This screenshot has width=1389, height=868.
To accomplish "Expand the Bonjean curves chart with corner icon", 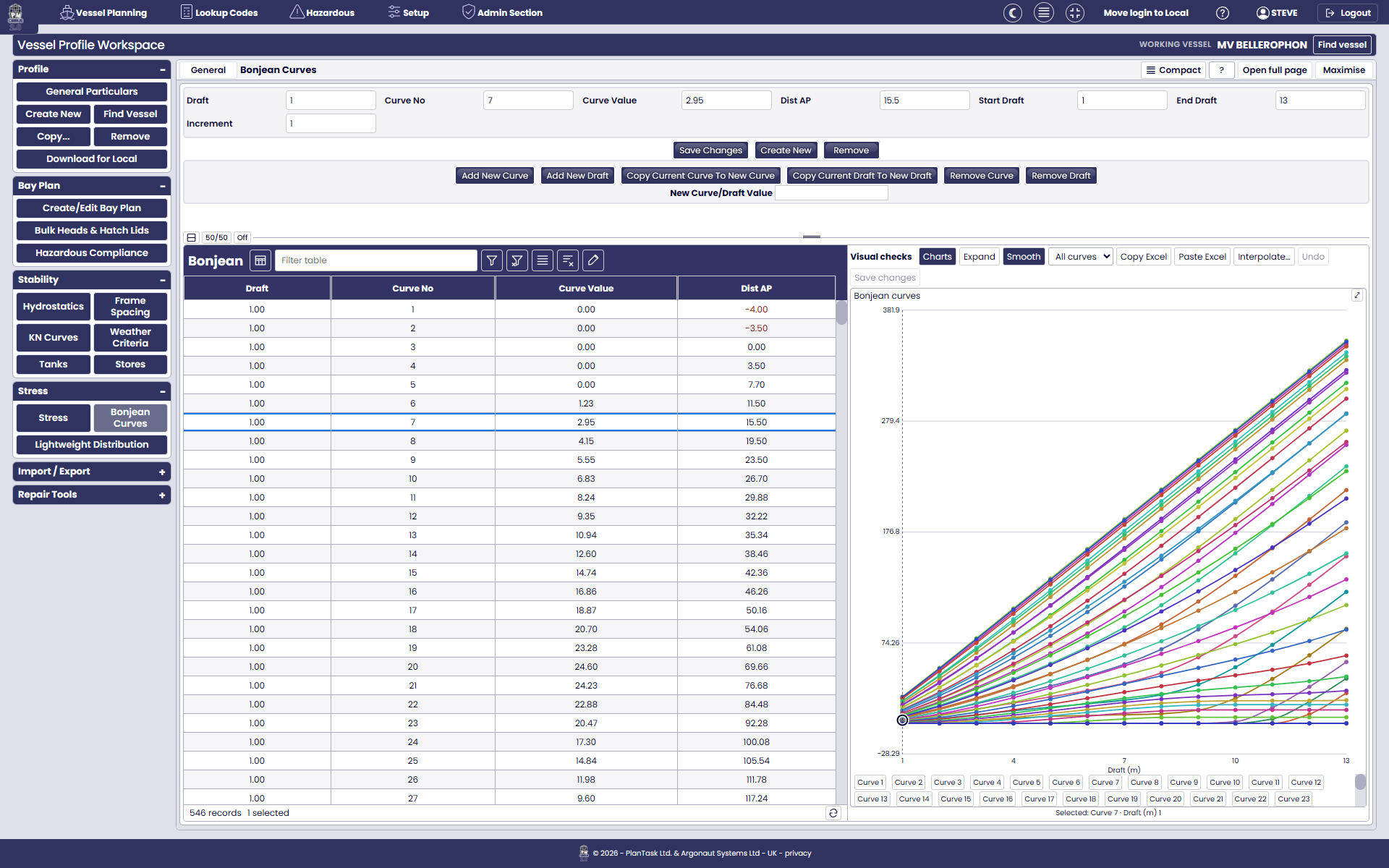I will (x=1357, y=295).
